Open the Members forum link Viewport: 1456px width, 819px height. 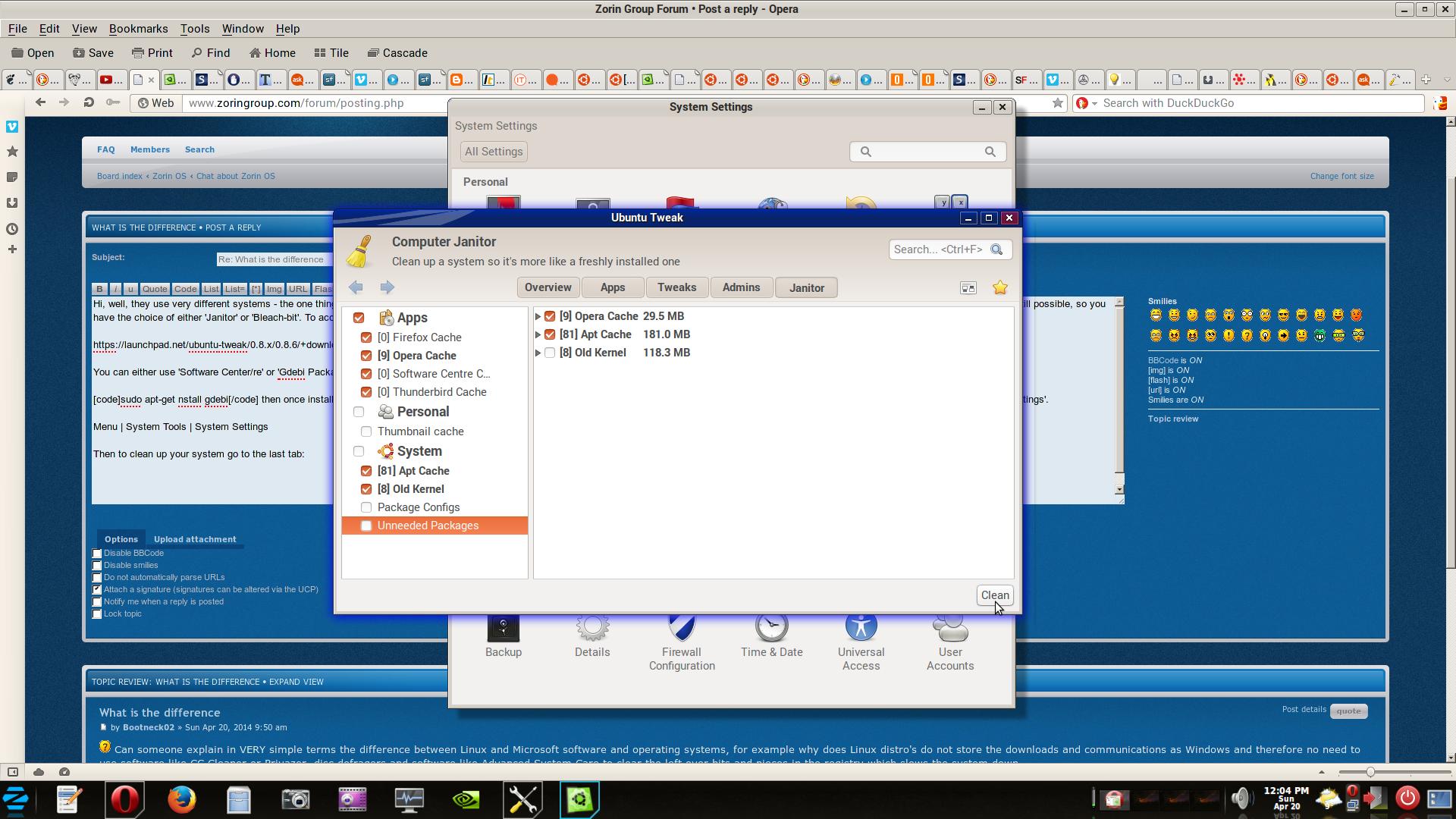click(149, 149)
